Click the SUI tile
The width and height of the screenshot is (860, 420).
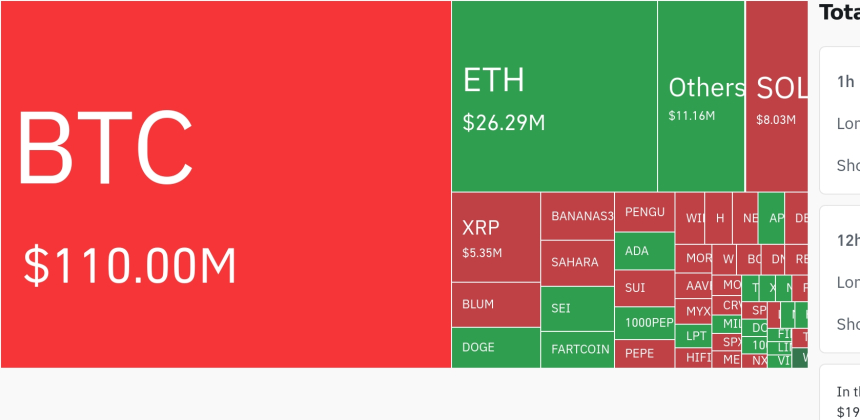(x=644, y=288)
